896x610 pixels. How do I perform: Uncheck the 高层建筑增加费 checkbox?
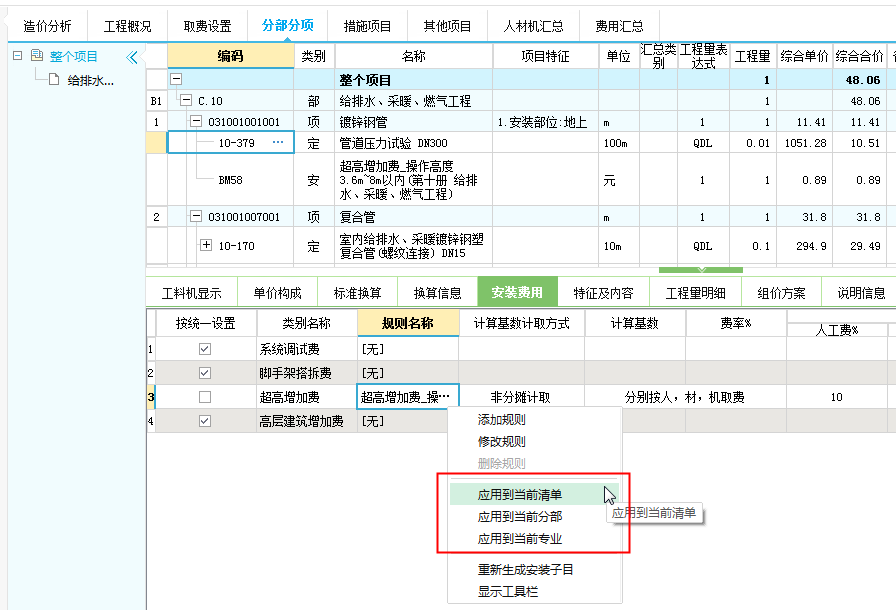click(205, 421)
